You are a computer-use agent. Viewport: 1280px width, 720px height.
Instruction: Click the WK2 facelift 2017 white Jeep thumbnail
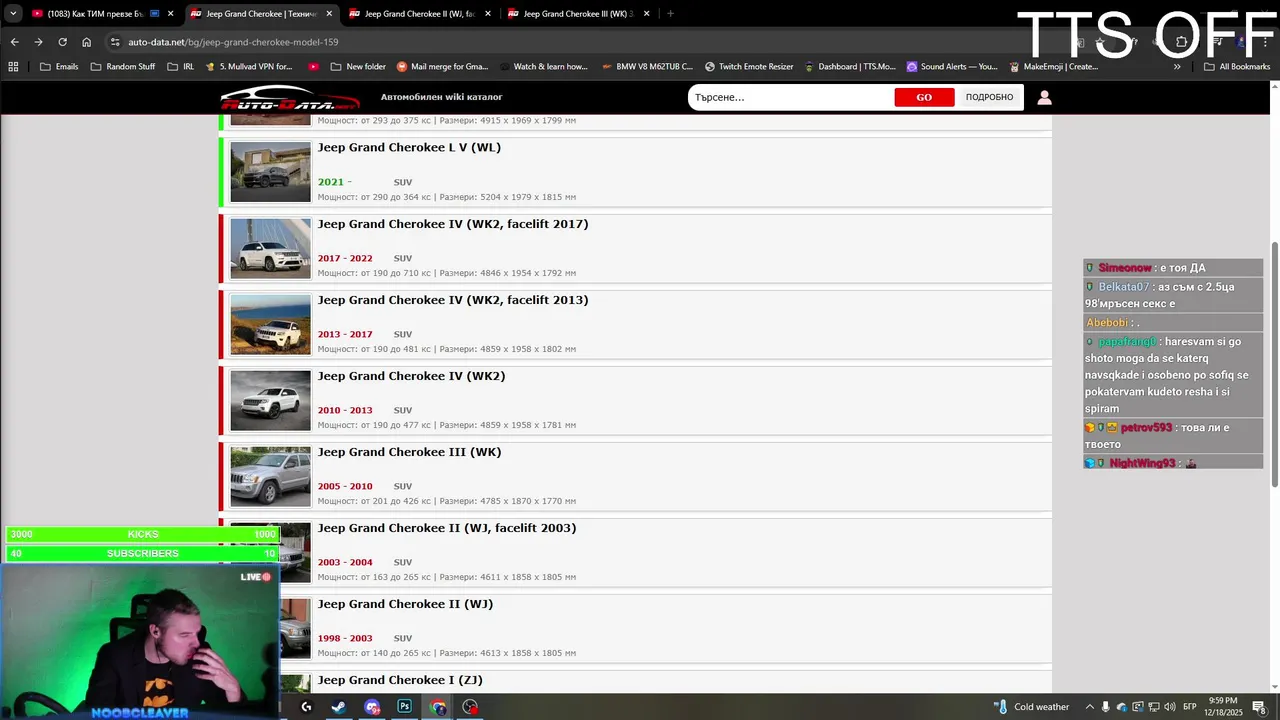tap(270, 248)
